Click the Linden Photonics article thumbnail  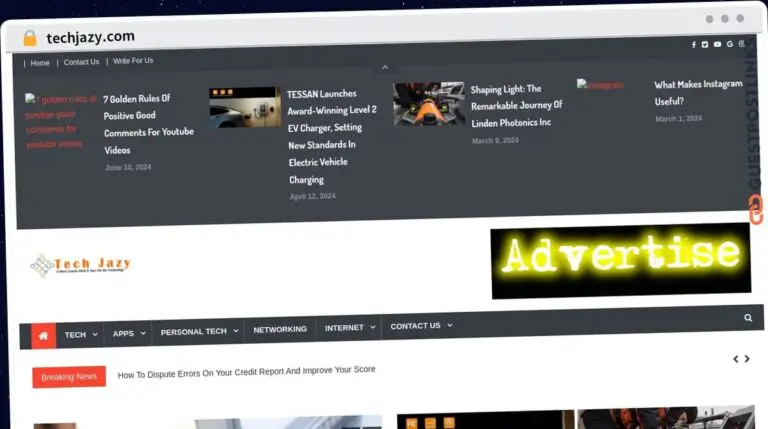pos(429,104)
